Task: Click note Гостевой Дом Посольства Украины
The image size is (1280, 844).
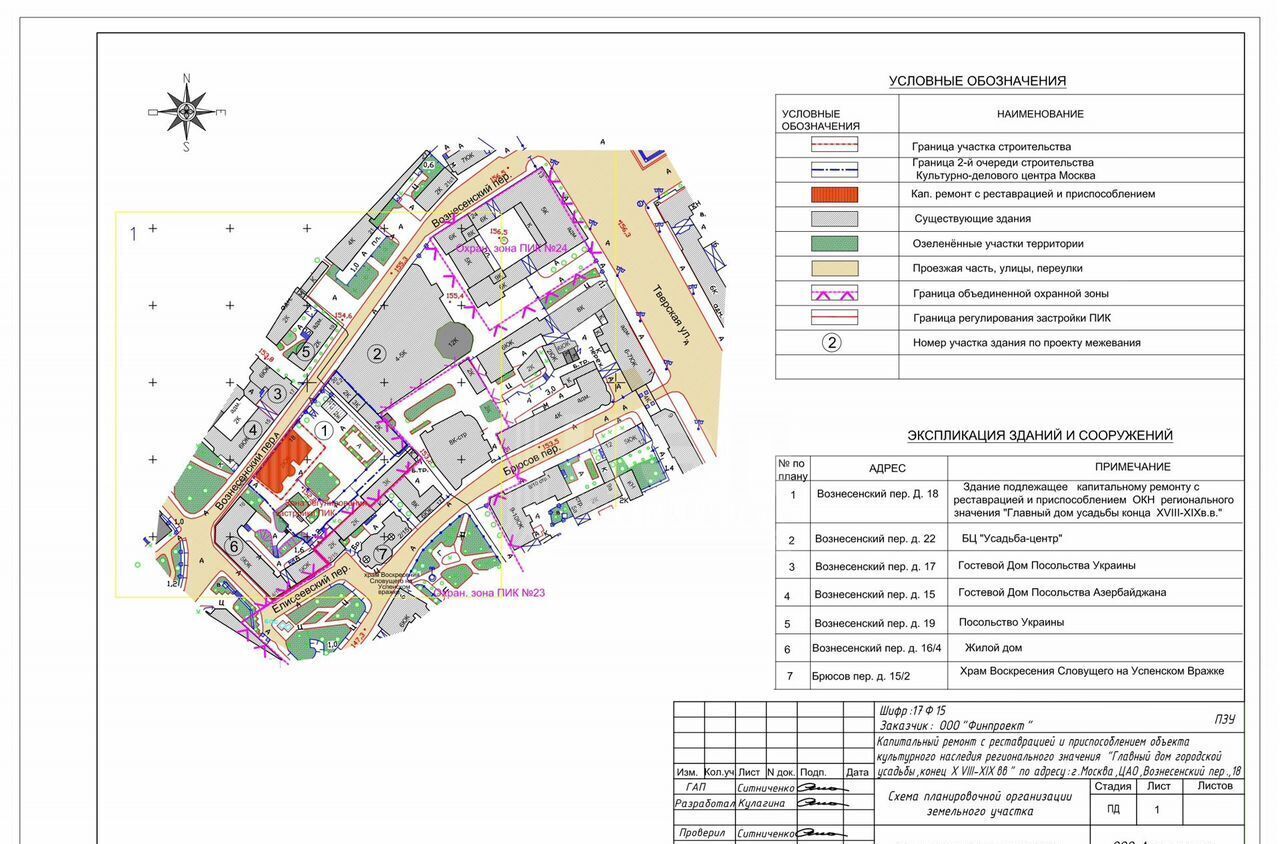Action: click(x=1047, y=565)
